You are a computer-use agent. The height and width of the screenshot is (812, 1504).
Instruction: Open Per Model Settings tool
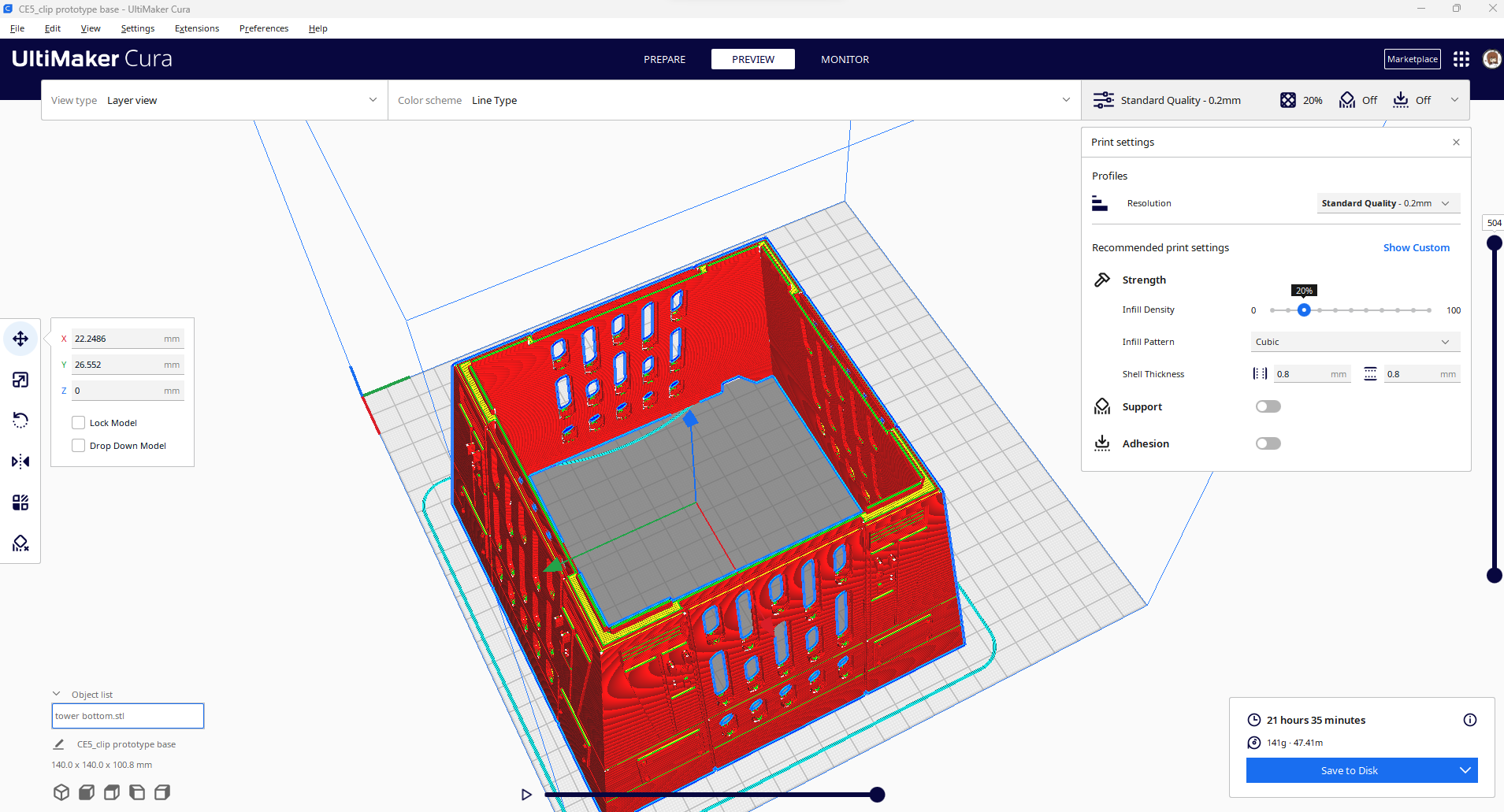click(x=20, y=502)
